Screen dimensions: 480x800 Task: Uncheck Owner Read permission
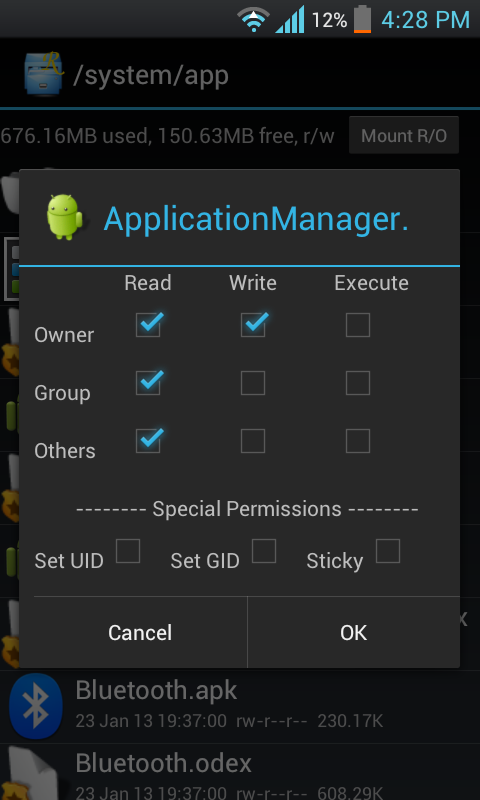click(x=148, y=325)
